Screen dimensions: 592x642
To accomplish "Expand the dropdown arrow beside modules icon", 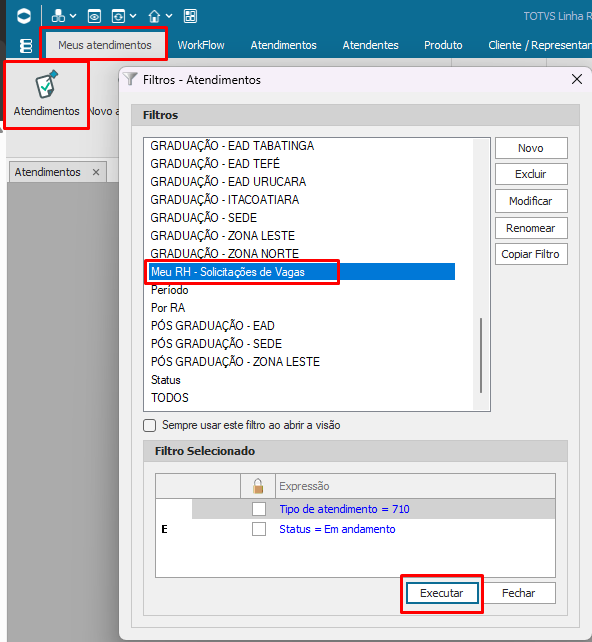I will [73, 16].
